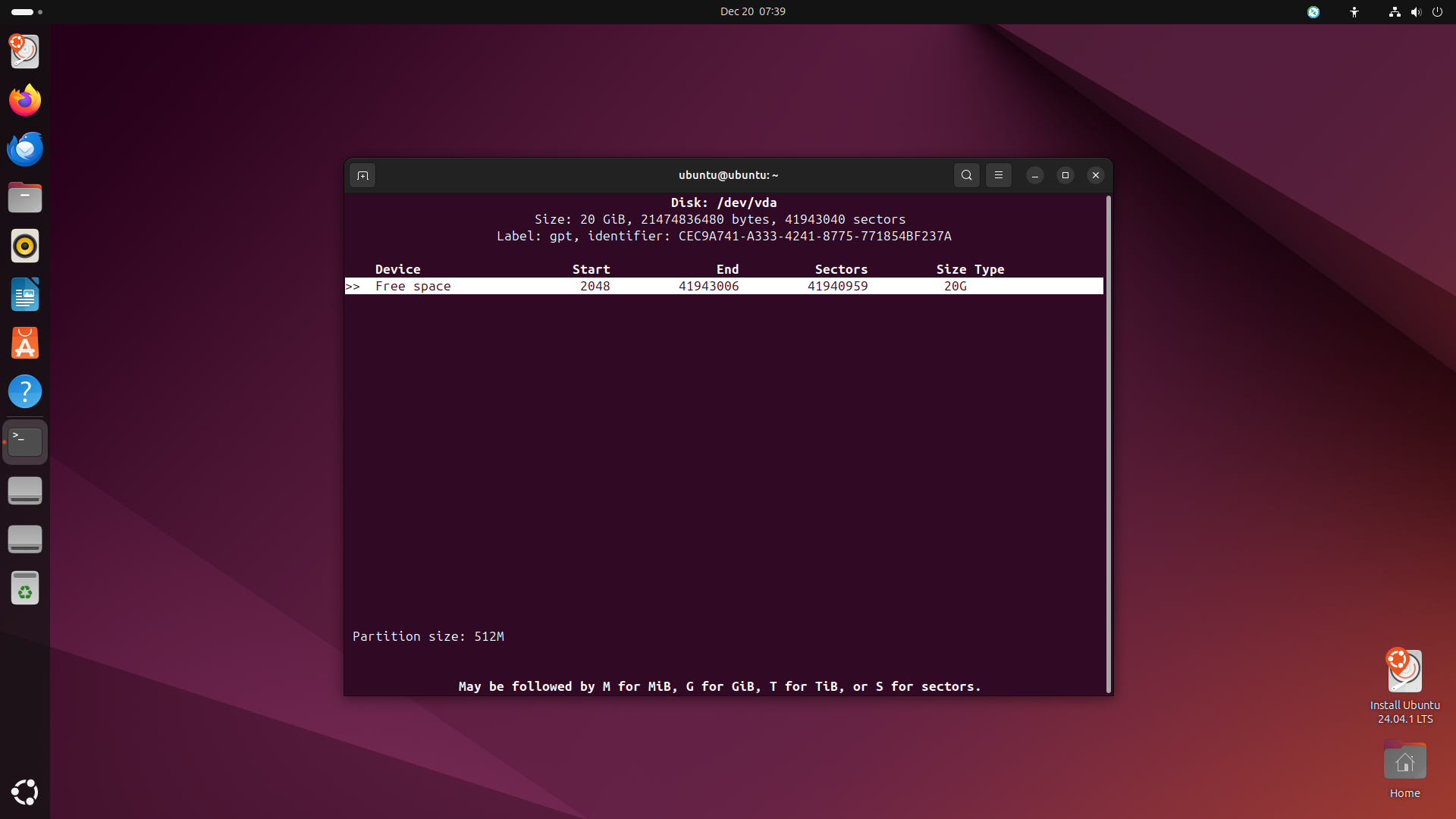1456x819 pixels.
Task: Launch Firefox from the dock
Action: pos(25,100)
